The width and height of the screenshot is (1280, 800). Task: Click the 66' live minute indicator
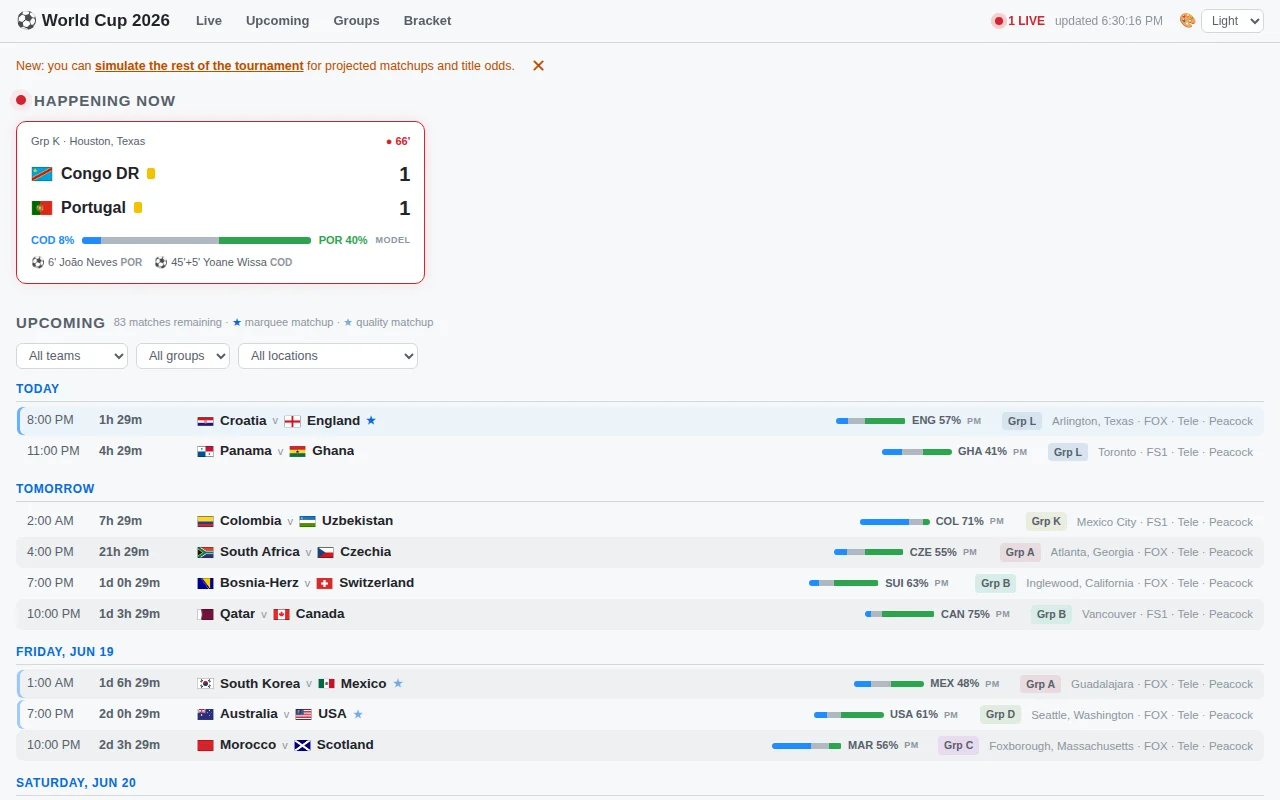[398, 142]
